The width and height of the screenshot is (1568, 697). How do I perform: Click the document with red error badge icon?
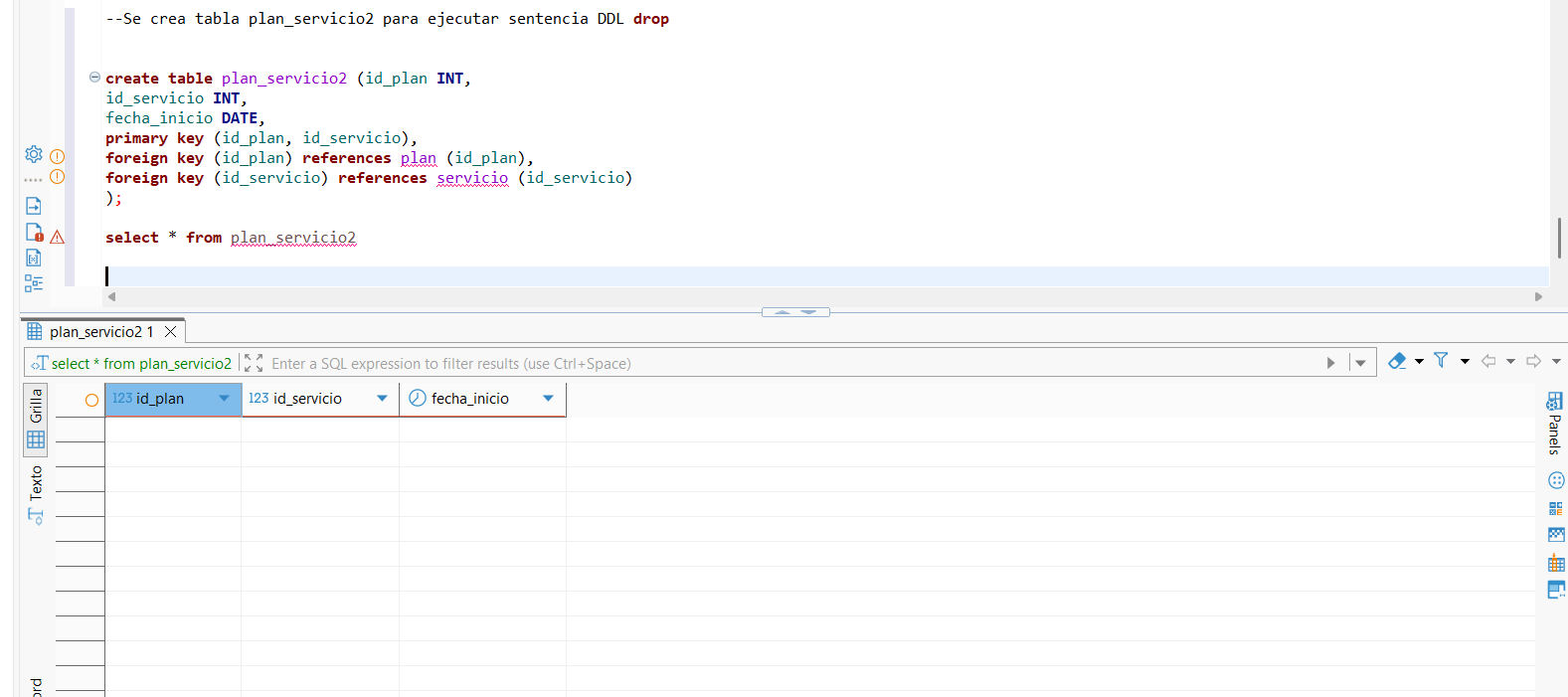tap(34, 233)
